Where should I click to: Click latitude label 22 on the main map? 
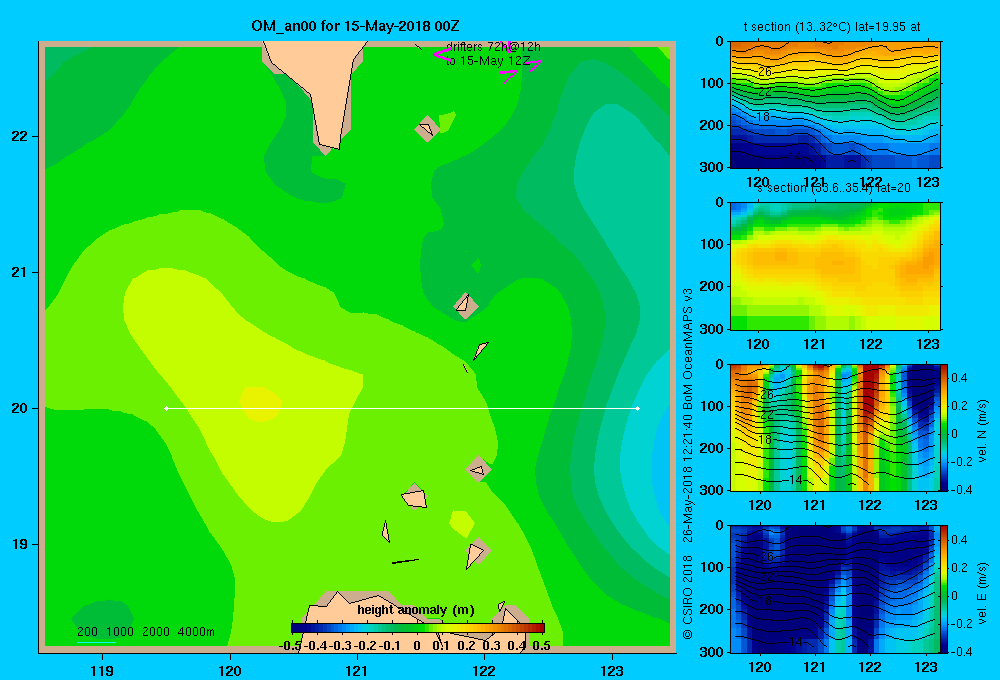pos(20,136)
